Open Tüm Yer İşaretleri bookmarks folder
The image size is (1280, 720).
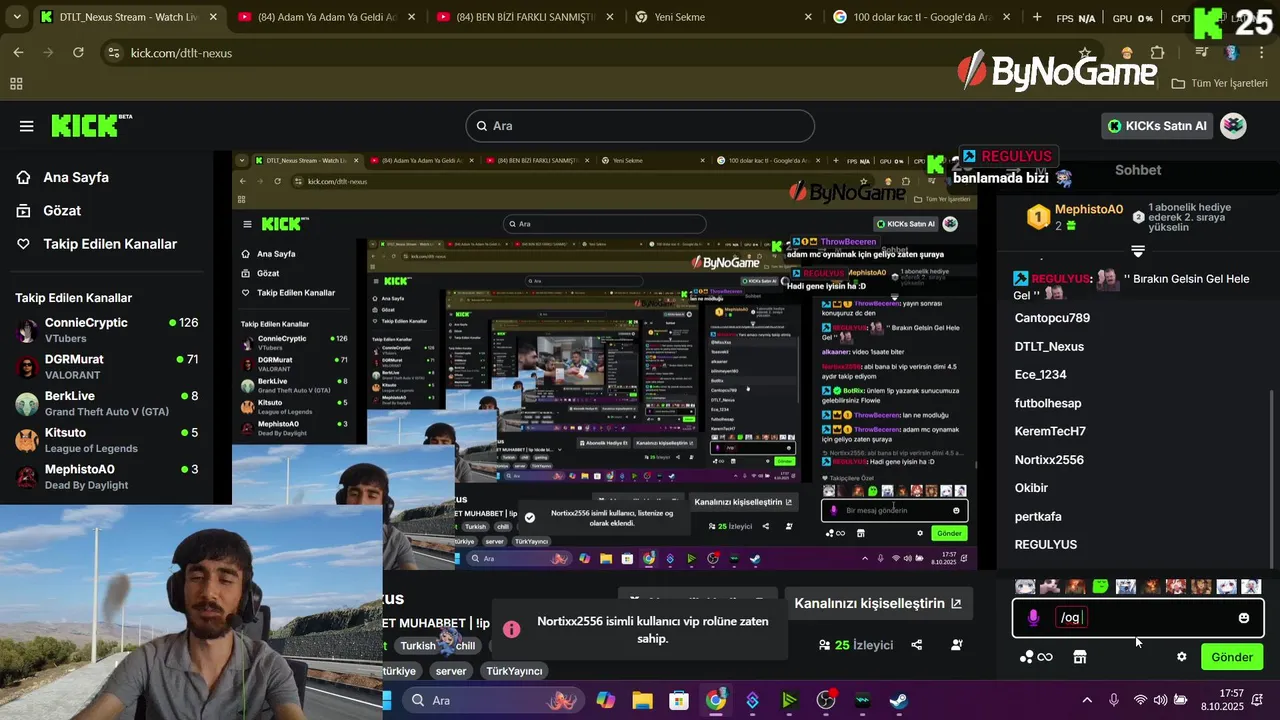[1221, 83]
